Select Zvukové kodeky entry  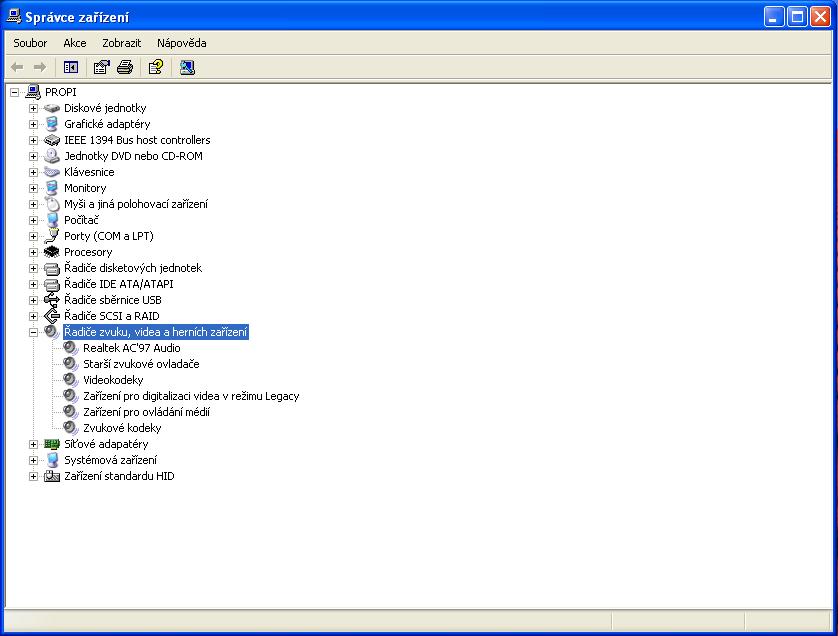pos(122,428)
